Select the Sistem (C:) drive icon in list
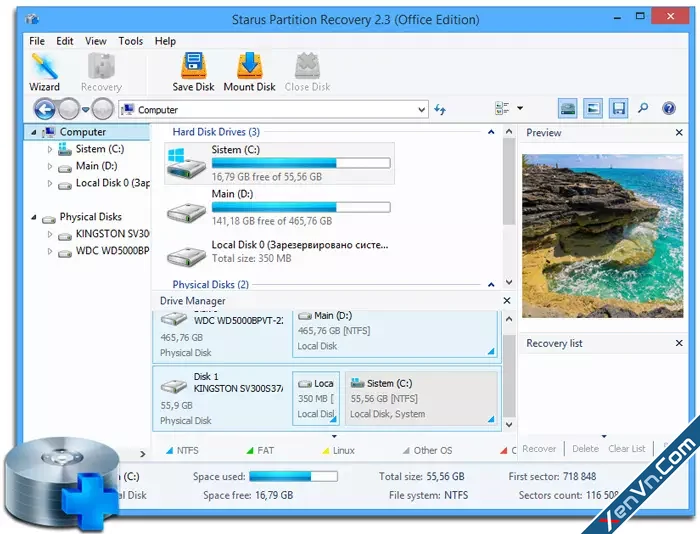The height and width of the screenshot is (534, 700). tap(186, 164)
